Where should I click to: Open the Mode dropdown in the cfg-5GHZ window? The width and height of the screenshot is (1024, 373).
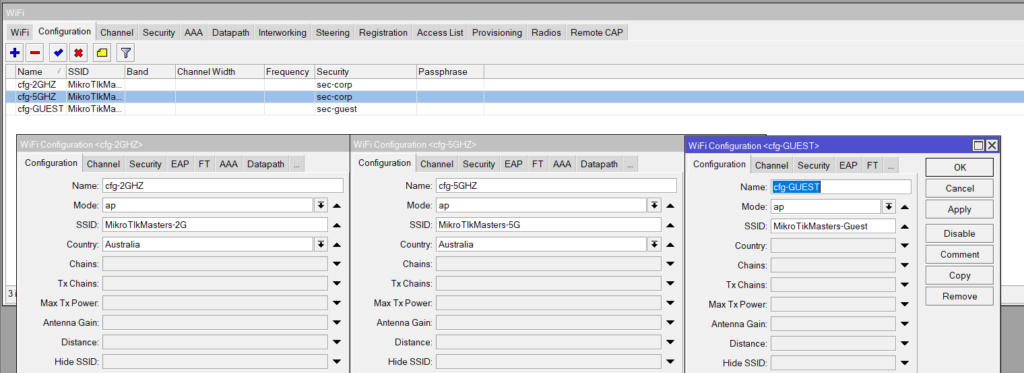pyautogui.click(x=654, y=205)
